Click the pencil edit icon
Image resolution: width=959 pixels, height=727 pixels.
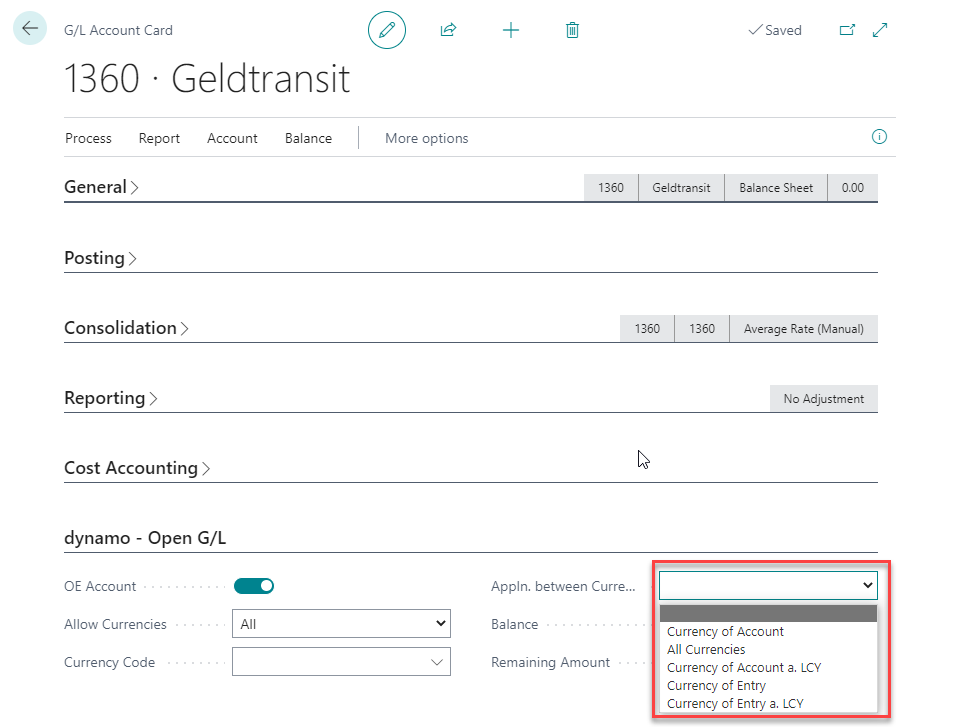387,30
